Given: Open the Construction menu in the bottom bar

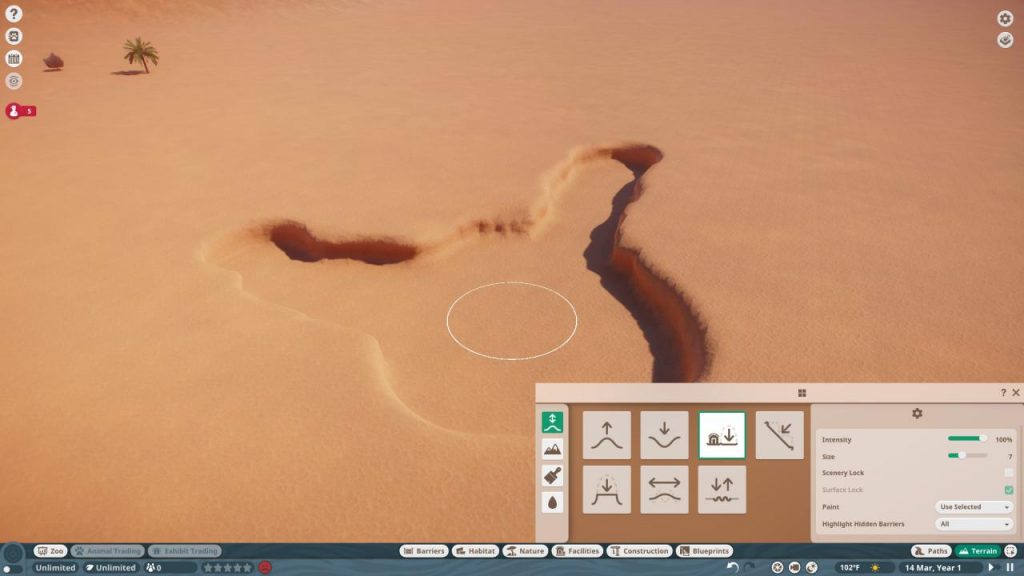Looking at the screenshot, I should 640,550.
